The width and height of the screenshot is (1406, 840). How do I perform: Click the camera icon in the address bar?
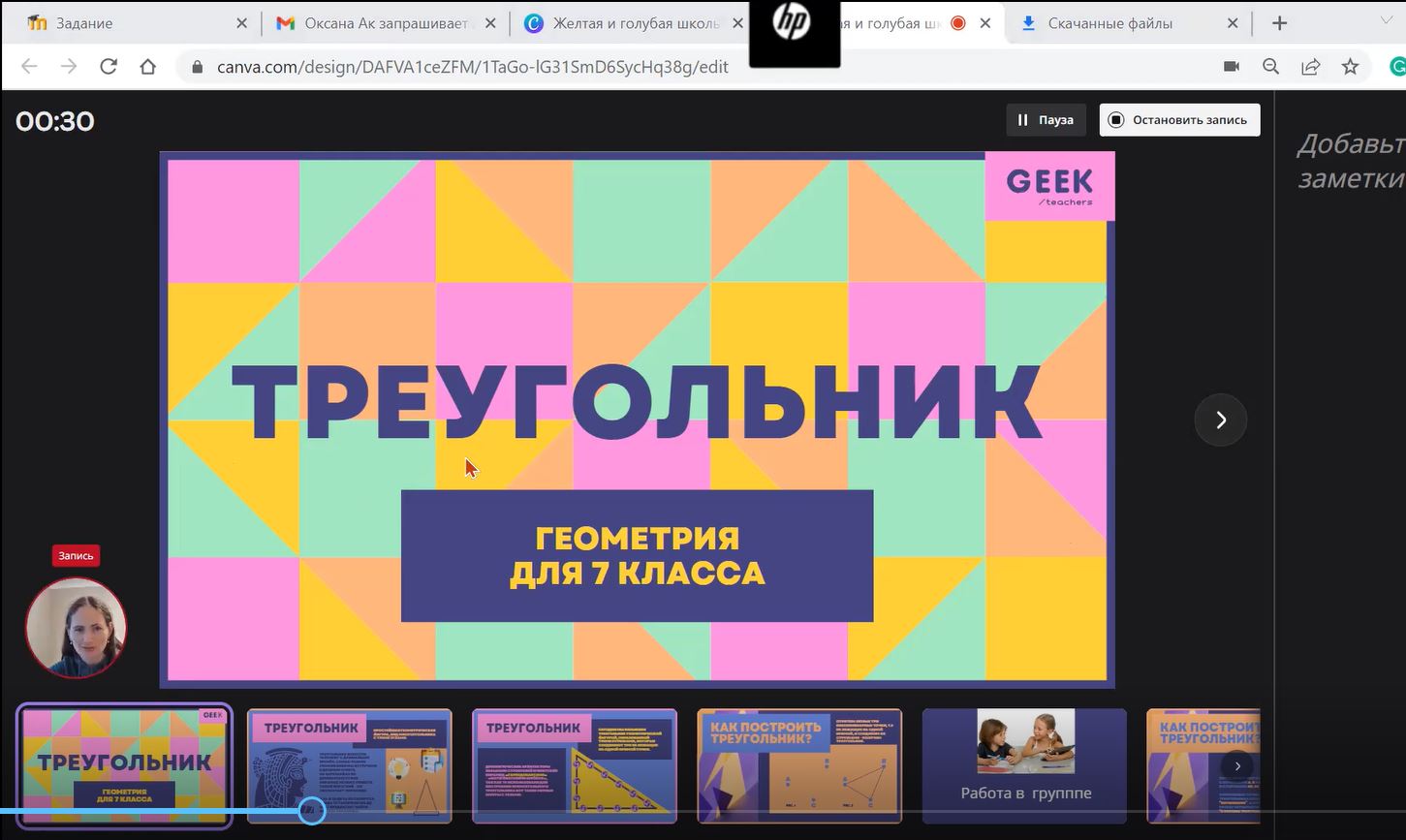click(x=1232, y=67)
